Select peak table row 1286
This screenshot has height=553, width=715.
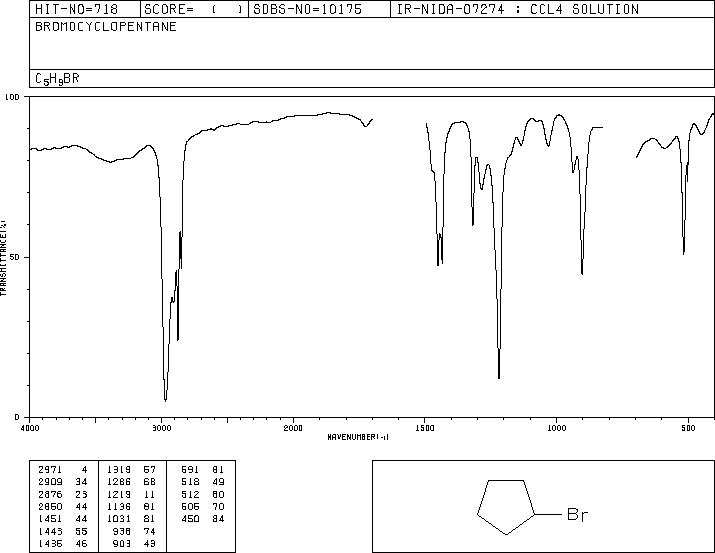pos(132,482)
